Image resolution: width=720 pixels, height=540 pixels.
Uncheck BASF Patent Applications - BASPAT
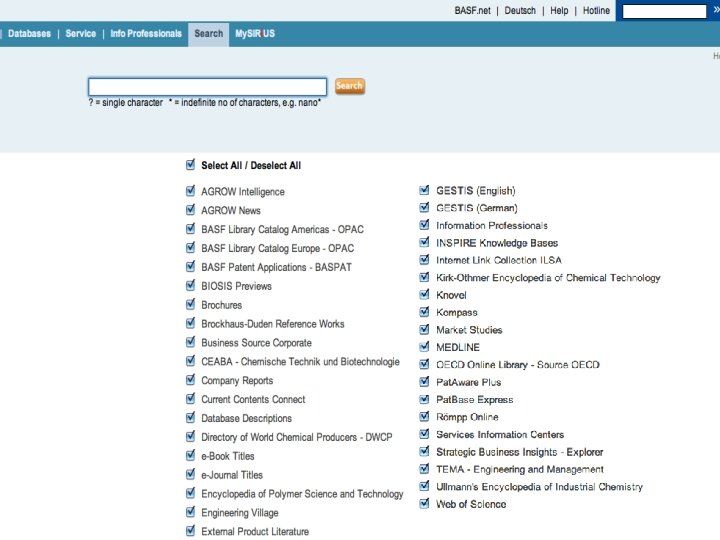coord(191,266)
